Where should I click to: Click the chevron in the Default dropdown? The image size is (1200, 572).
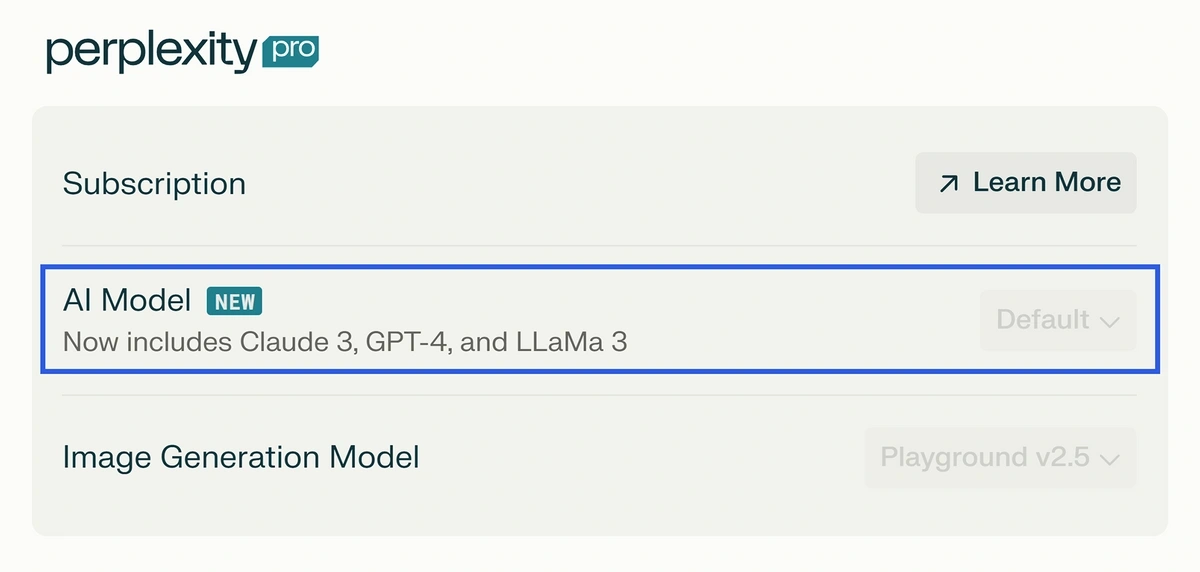click(x=1108, y=322)
